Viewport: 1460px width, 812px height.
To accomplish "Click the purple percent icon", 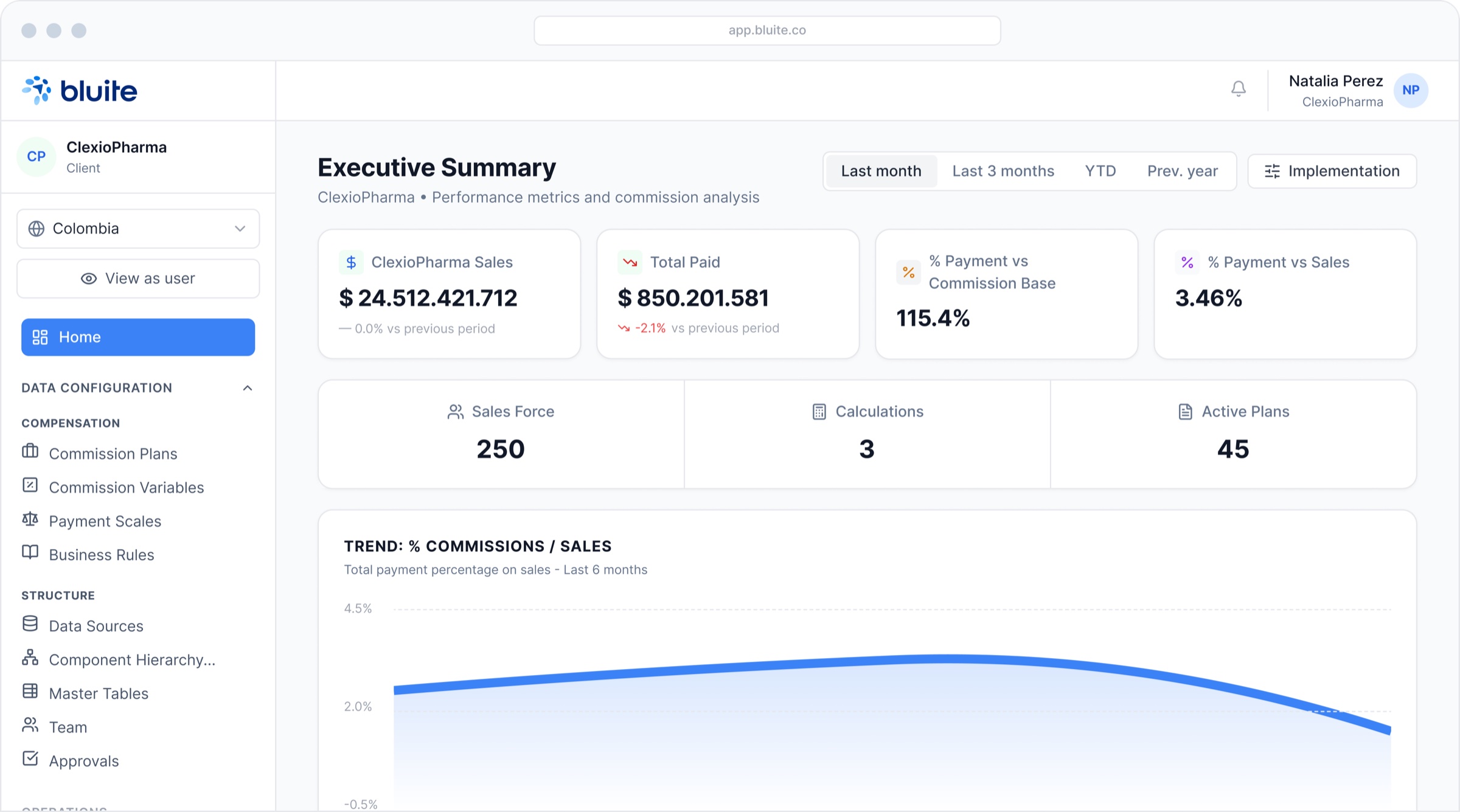I will pyautogui.click(x=1187, y=262).
